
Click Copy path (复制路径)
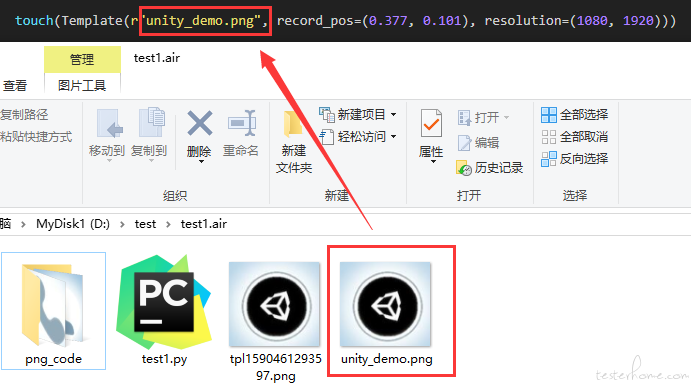coord(24,115)
